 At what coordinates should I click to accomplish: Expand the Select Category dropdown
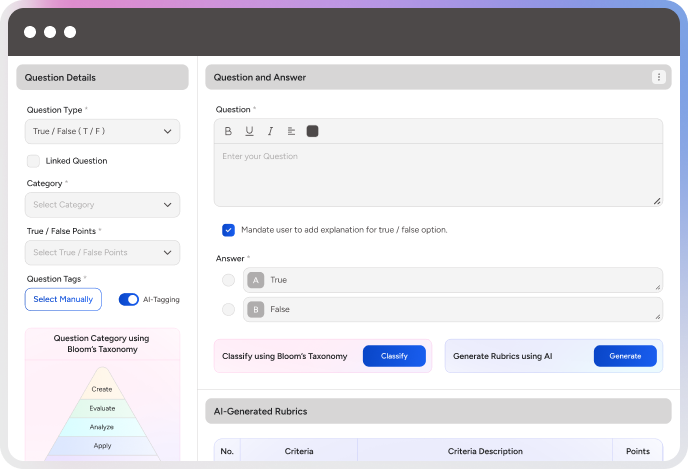pos(102,205)
